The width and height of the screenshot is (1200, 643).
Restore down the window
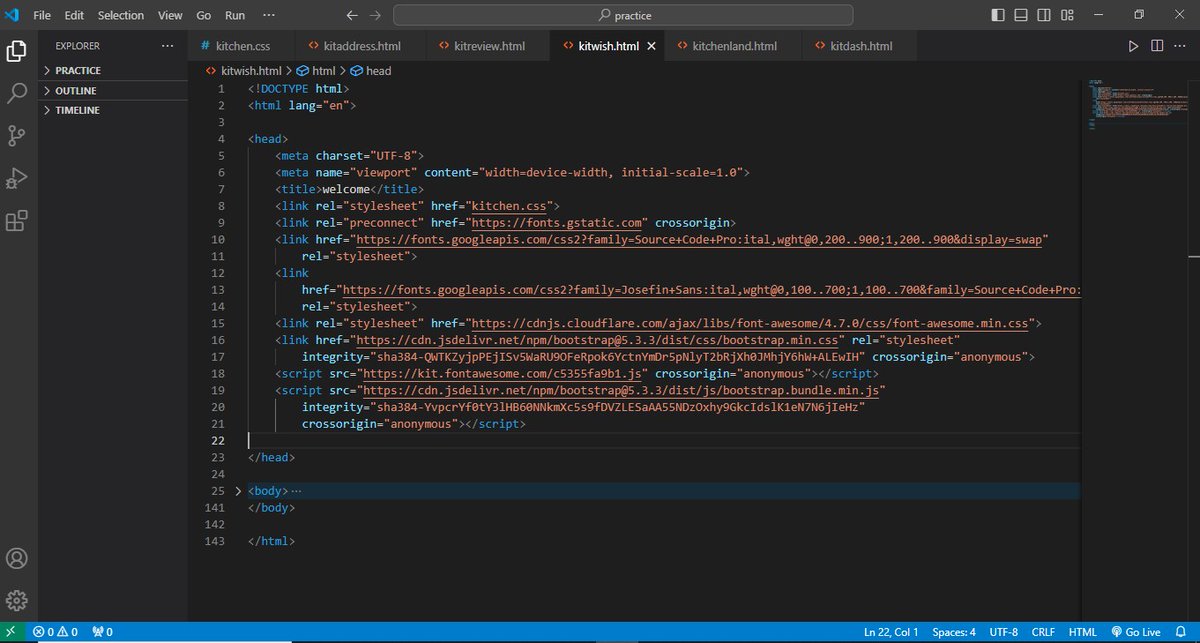pos(1138,15)
